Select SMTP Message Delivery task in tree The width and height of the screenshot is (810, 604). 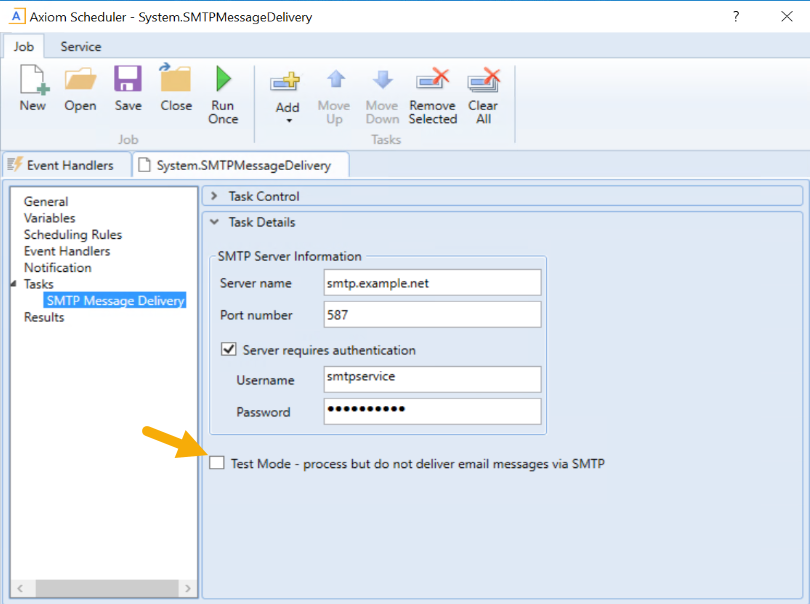pyautogui.click(x=115, y=300)
